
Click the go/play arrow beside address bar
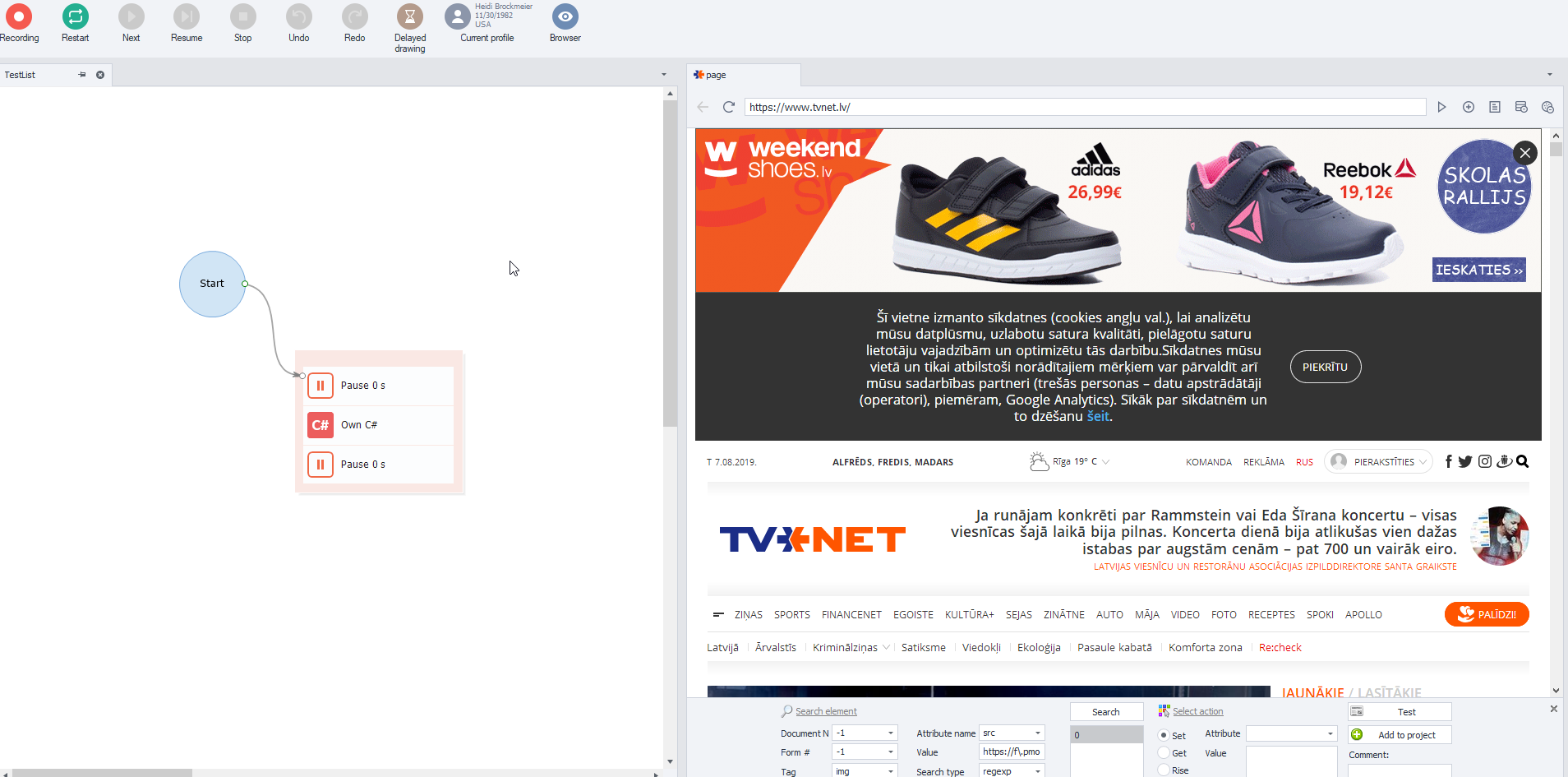pyautogui.click(x=1441, y=107)
